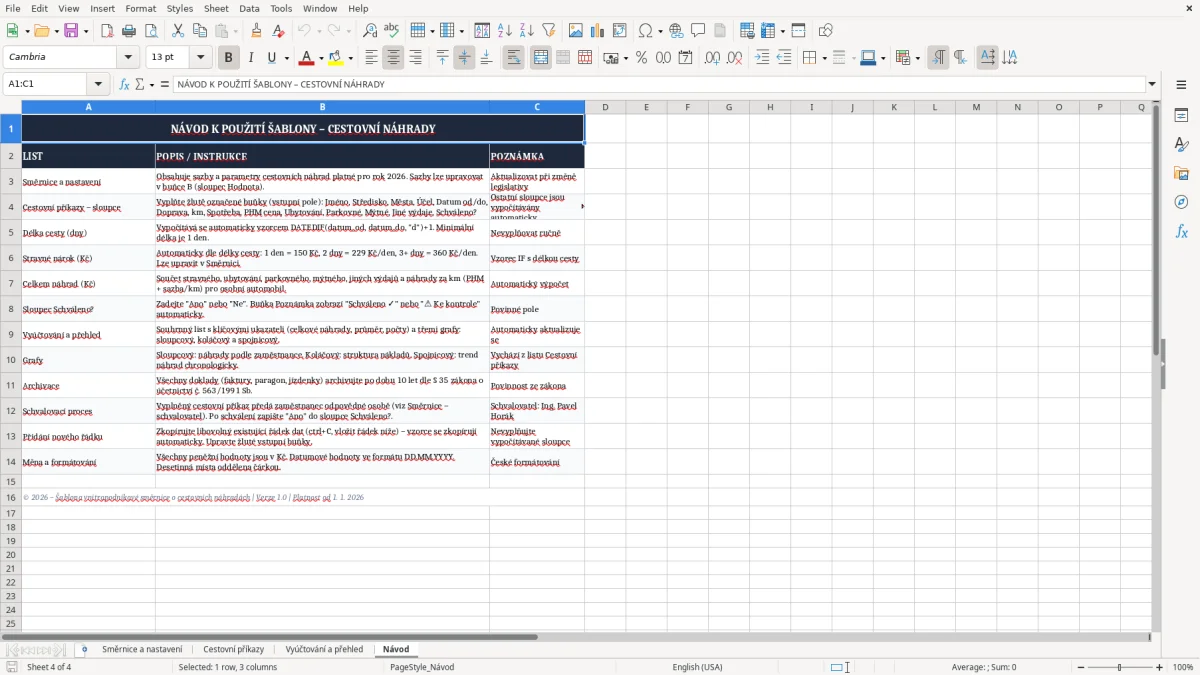The height and width of the screenshot is (675, 1200).
Task: Click the Format as Percent icon
Action: point(641,58)
